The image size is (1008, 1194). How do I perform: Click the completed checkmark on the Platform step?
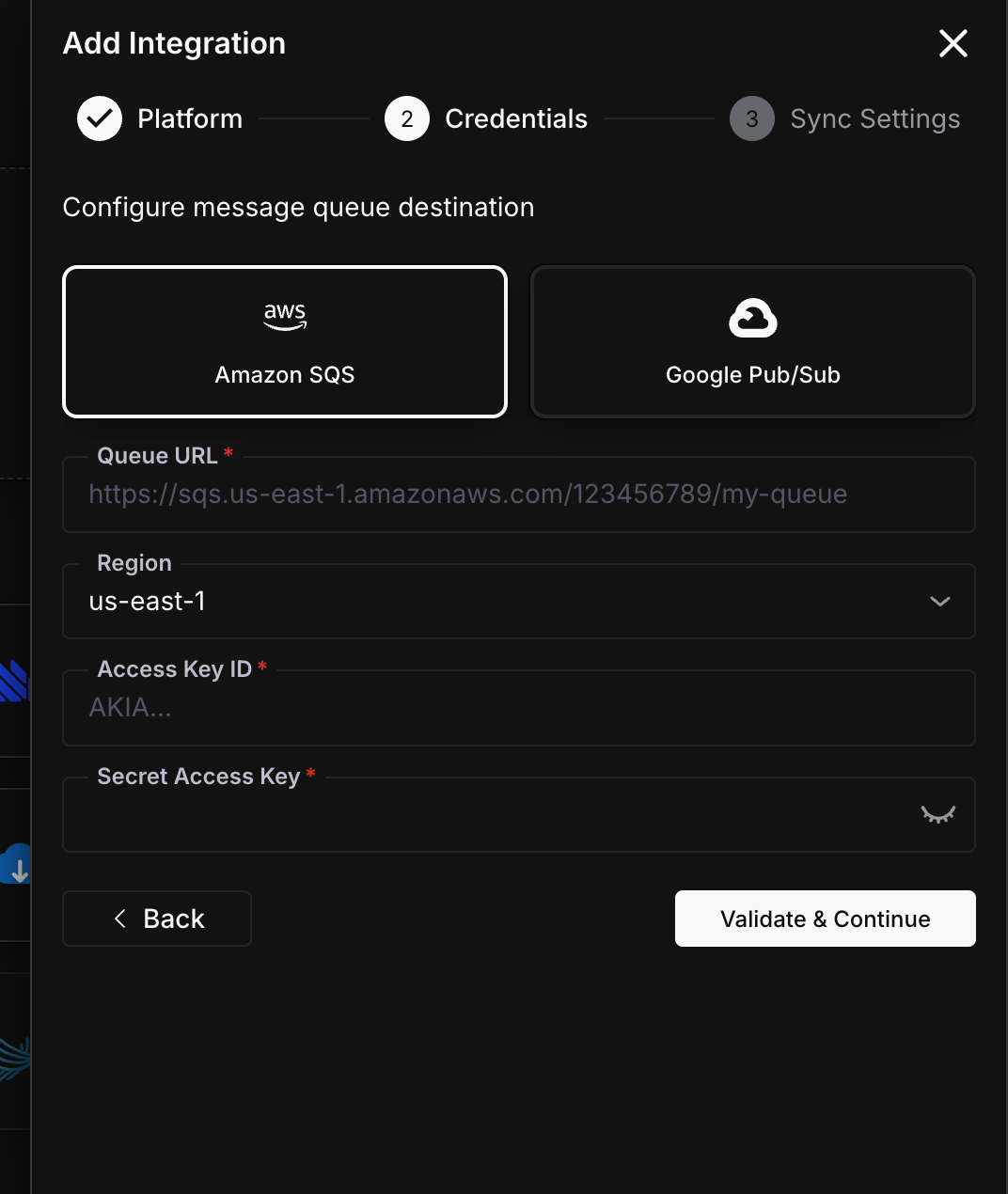click(99, 118)
